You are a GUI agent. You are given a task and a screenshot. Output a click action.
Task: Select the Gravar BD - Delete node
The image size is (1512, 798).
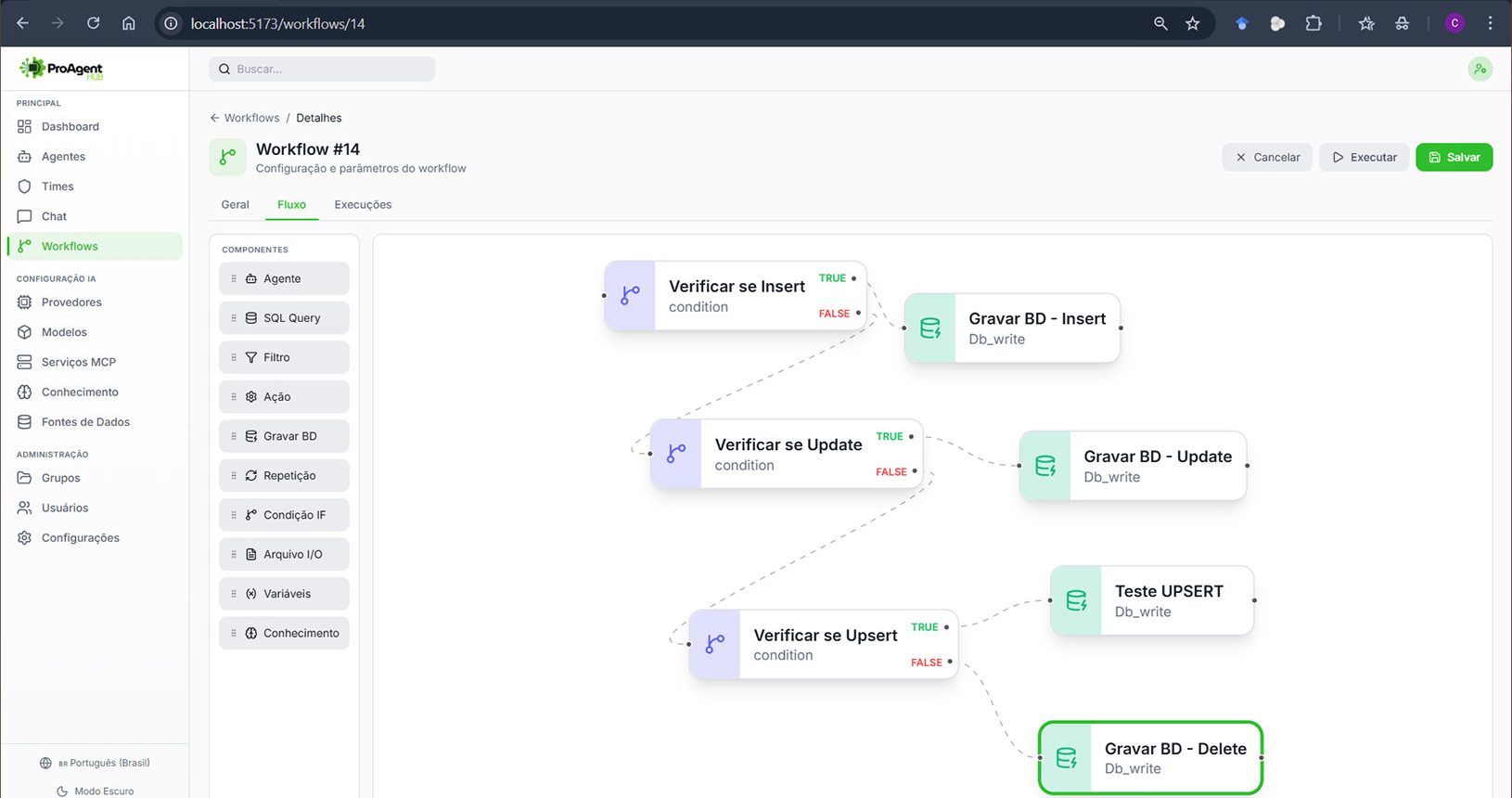pyautogui.click(x=1174, y=758)
